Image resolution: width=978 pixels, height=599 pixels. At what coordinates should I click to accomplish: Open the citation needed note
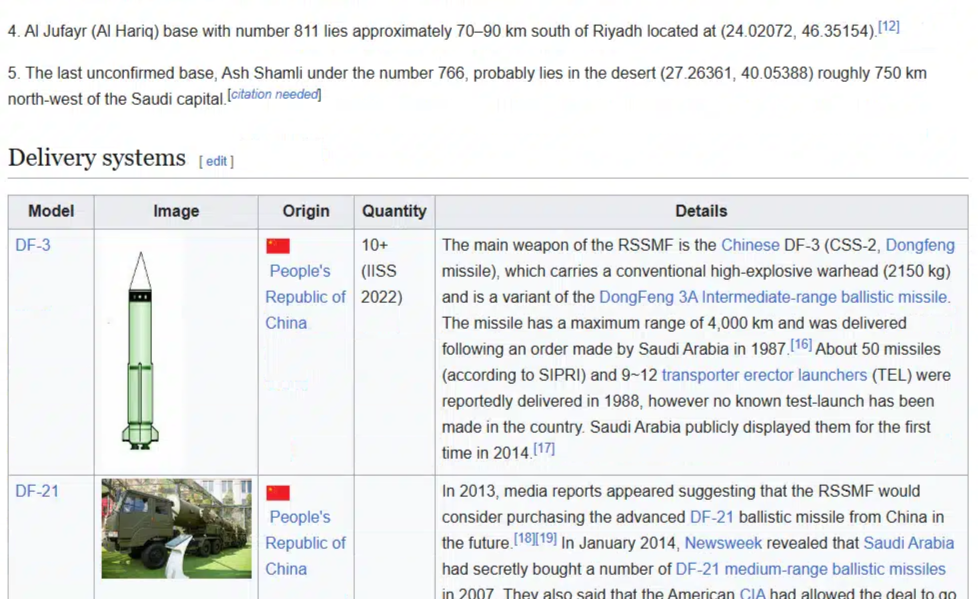(274, 94)
